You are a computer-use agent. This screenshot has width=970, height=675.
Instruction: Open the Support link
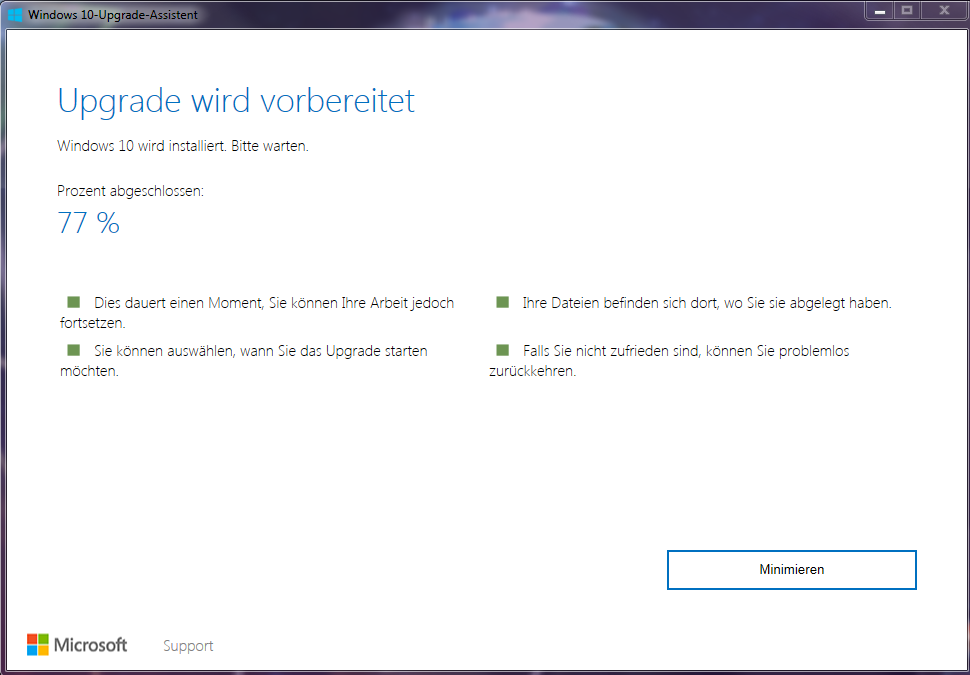(x=188, y=646)
